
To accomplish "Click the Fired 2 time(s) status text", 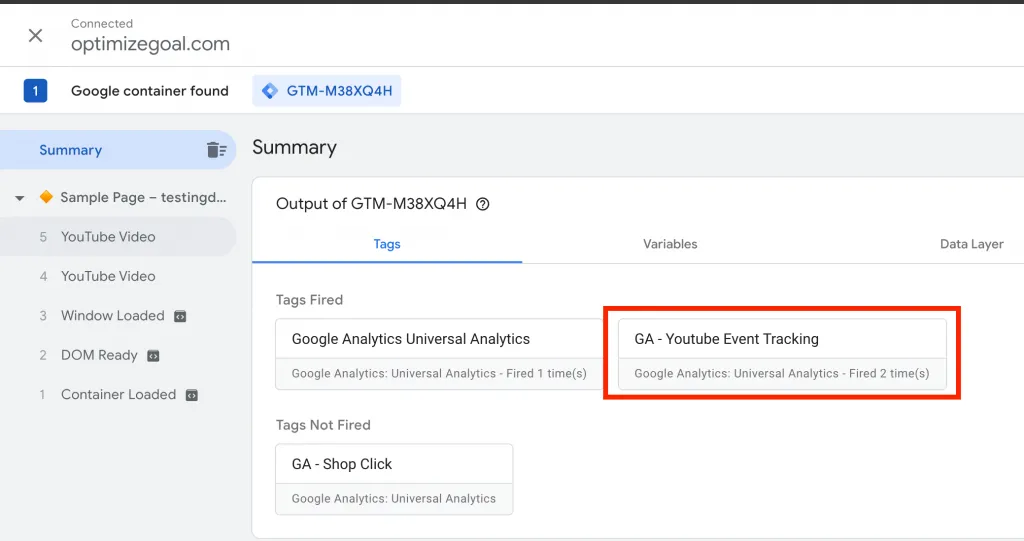I will point(889,374).
